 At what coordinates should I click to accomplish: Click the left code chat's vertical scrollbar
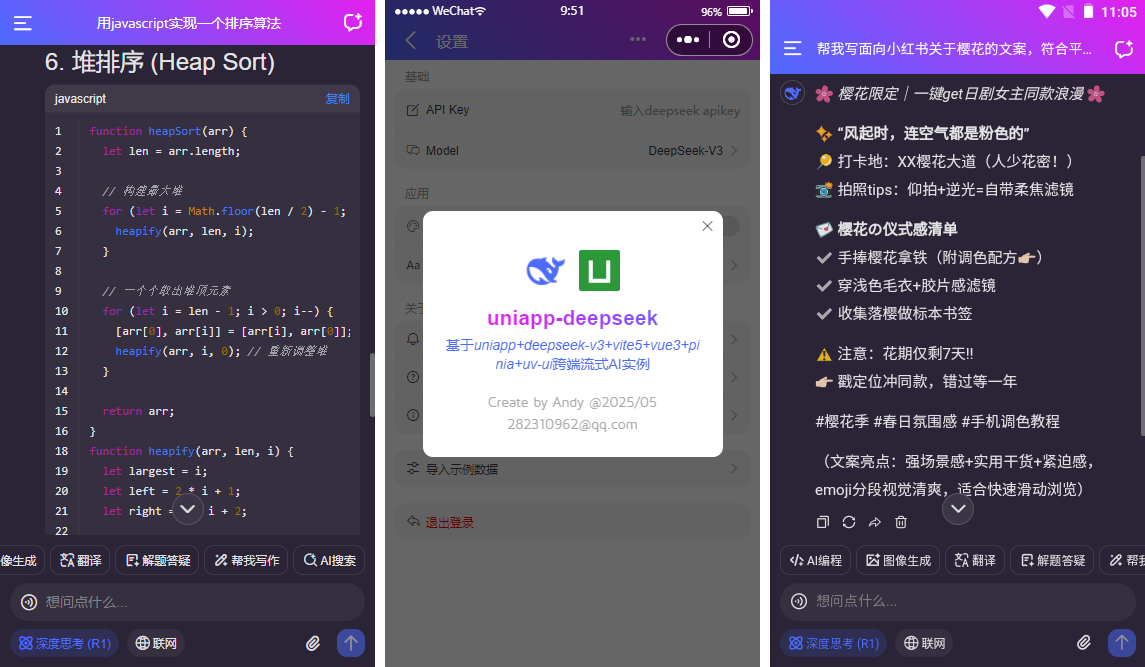point(372,384)
